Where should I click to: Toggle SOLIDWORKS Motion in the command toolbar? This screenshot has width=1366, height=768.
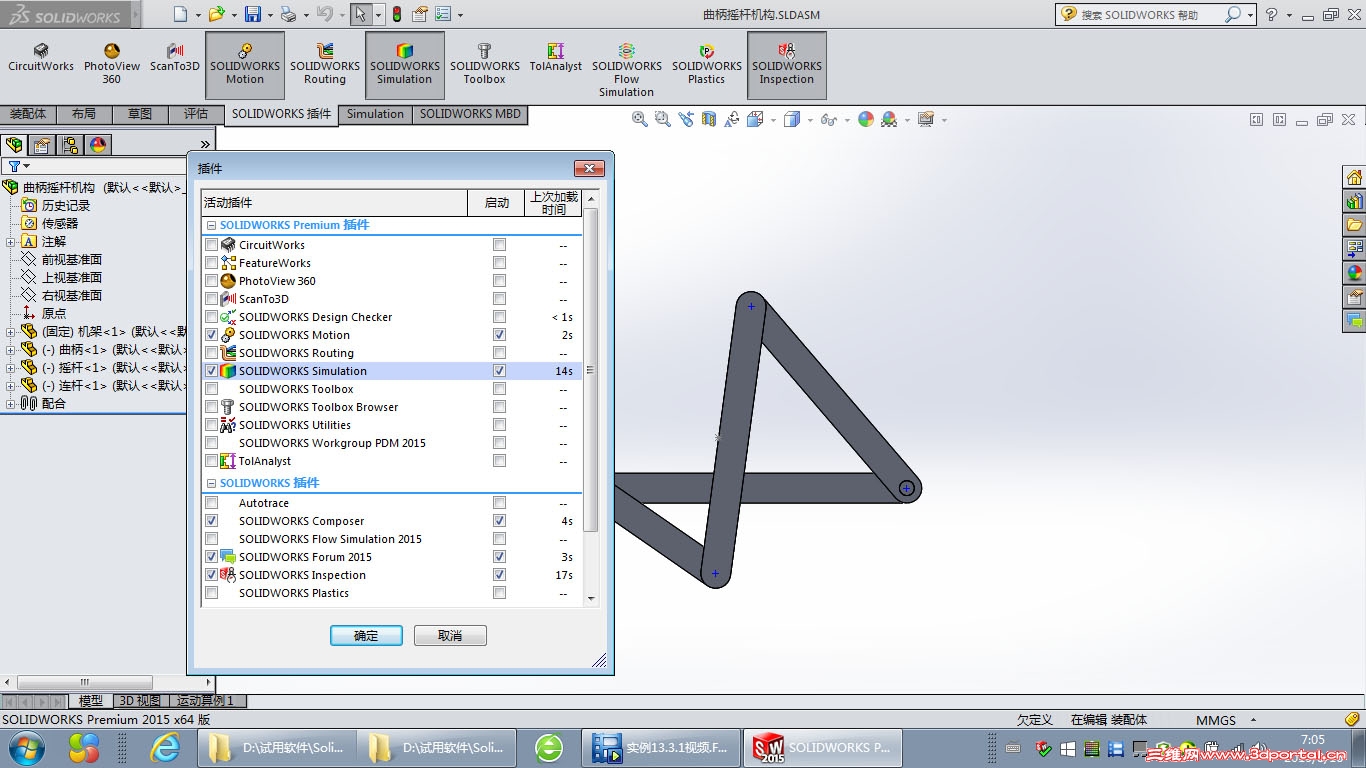pyautogui.click(x=245, y=65)
